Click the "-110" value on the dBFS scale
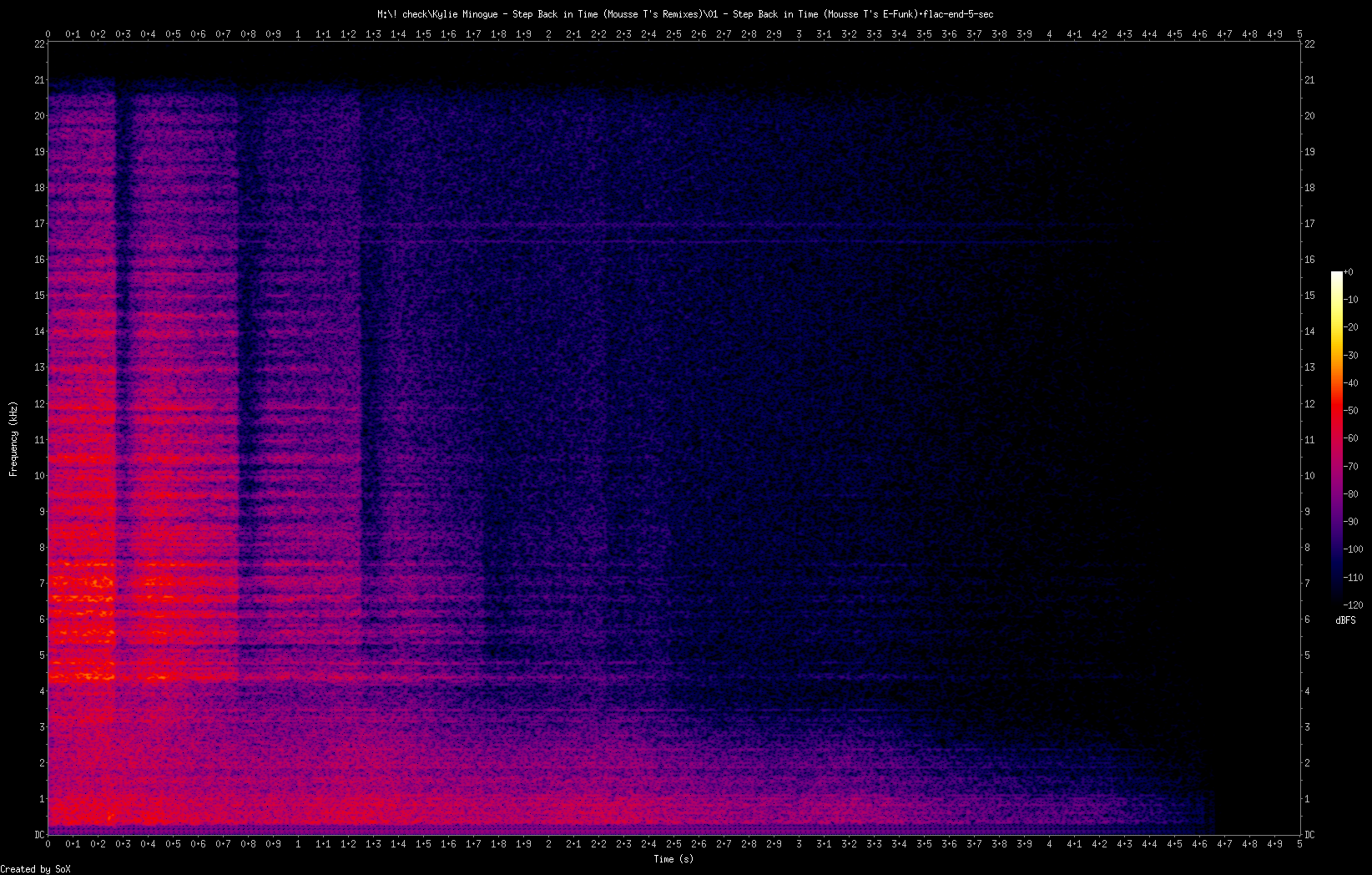The image size is (1372, 875). pos(1354,577)
